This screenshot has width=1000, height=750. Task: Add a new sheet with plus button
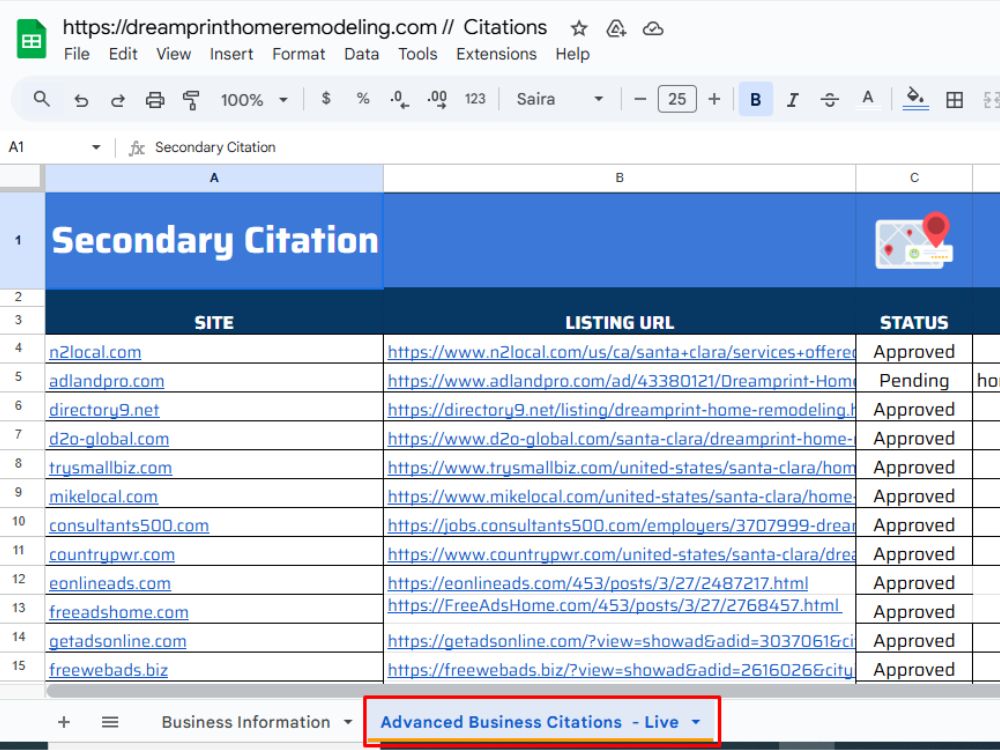coord(64,722)
